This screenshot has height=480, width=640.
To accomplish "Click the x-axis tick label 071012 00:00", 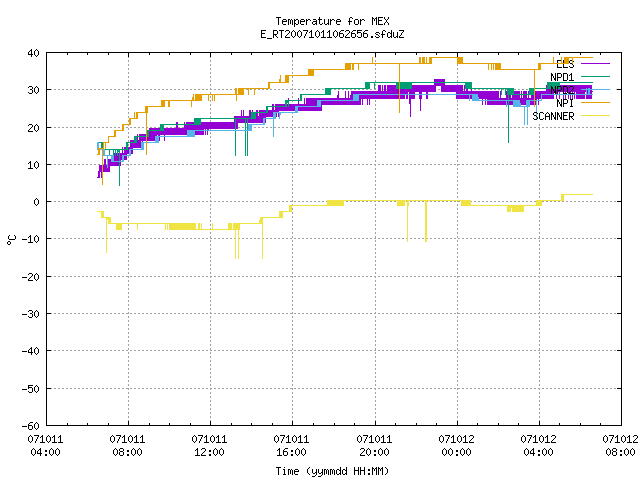I will coord(456,445).
